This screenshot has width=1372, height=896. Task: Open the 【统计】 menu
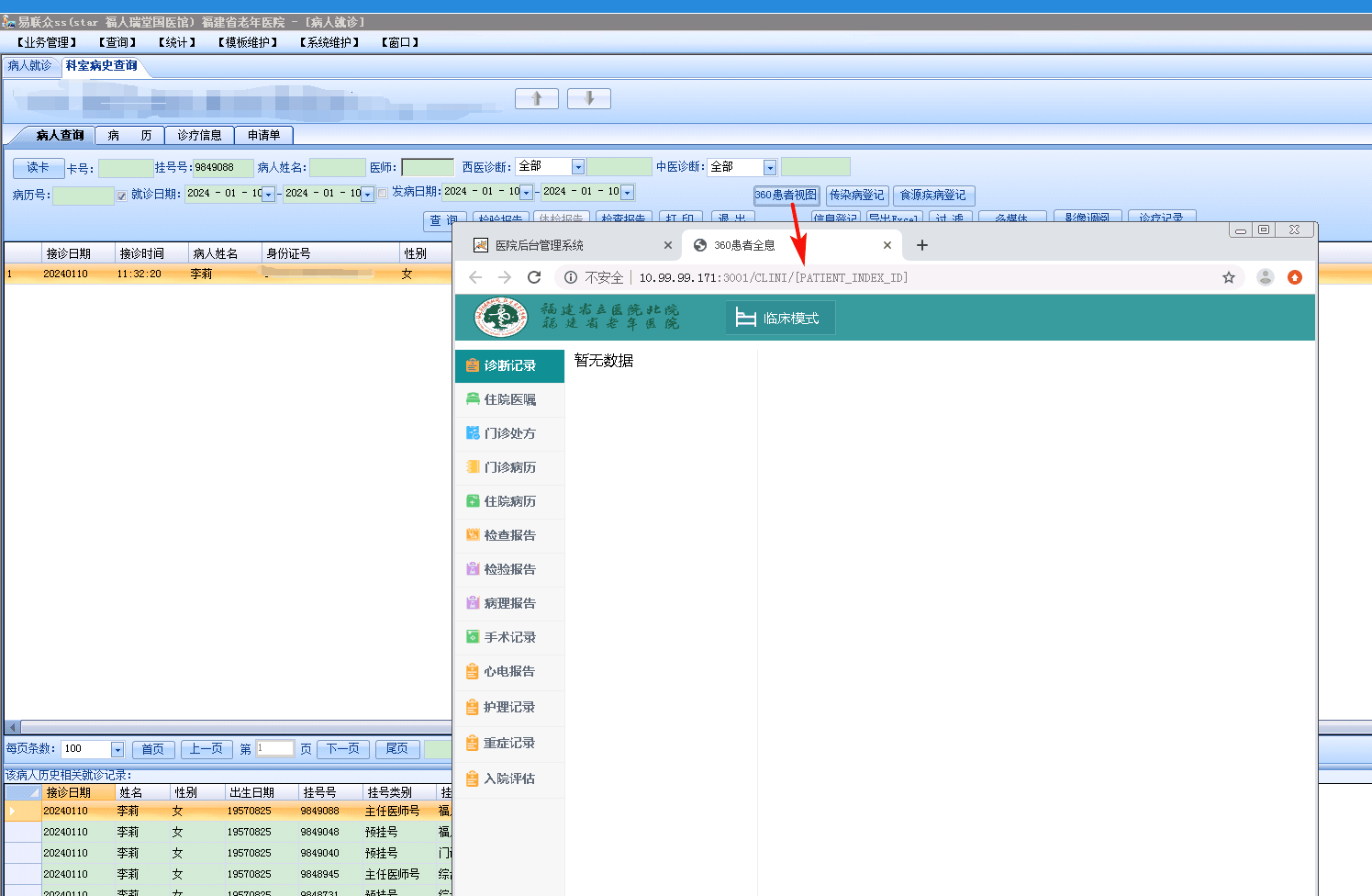click(177, 42)
